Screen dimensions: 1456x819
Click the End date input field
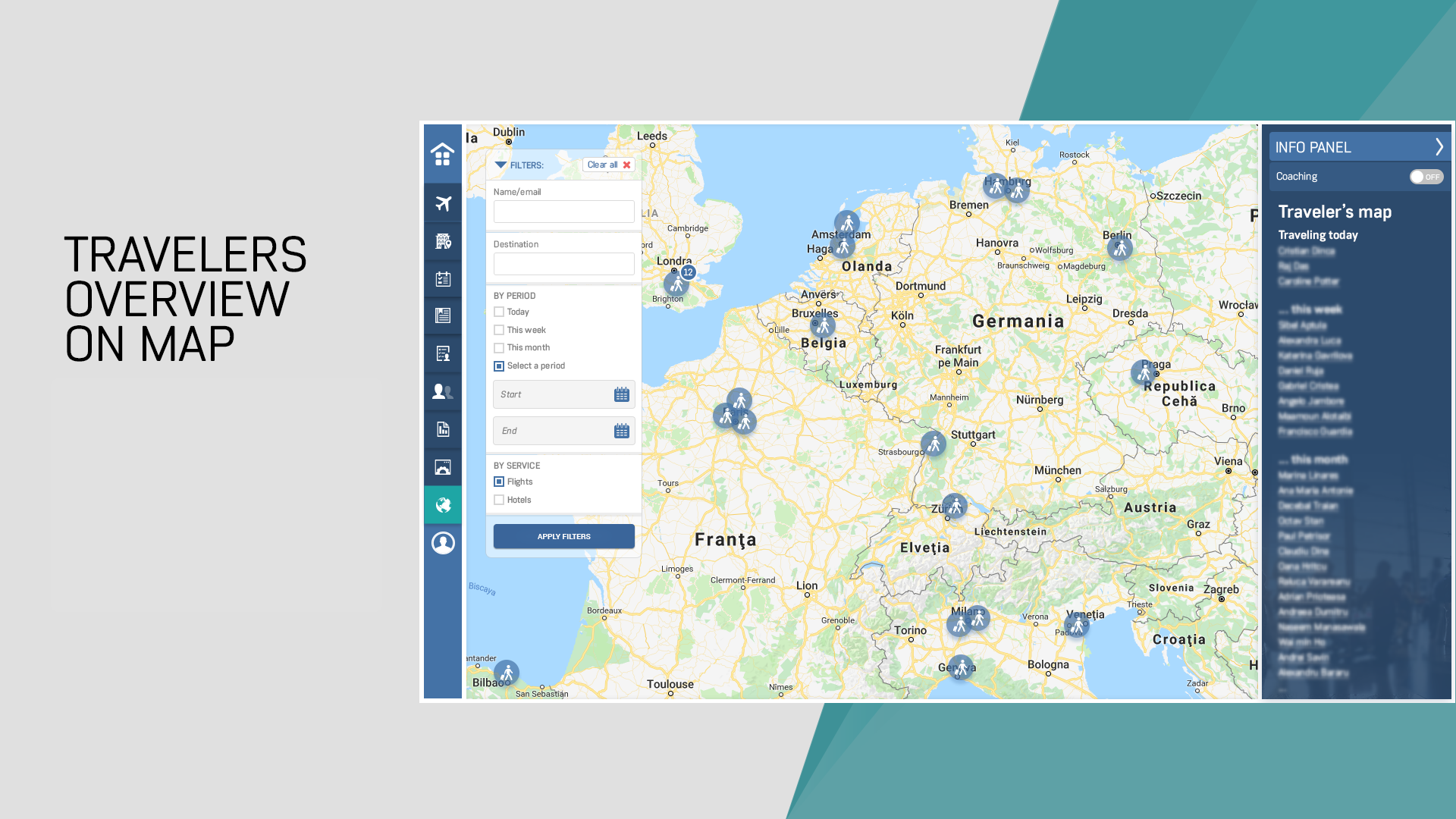click(564, 431)
